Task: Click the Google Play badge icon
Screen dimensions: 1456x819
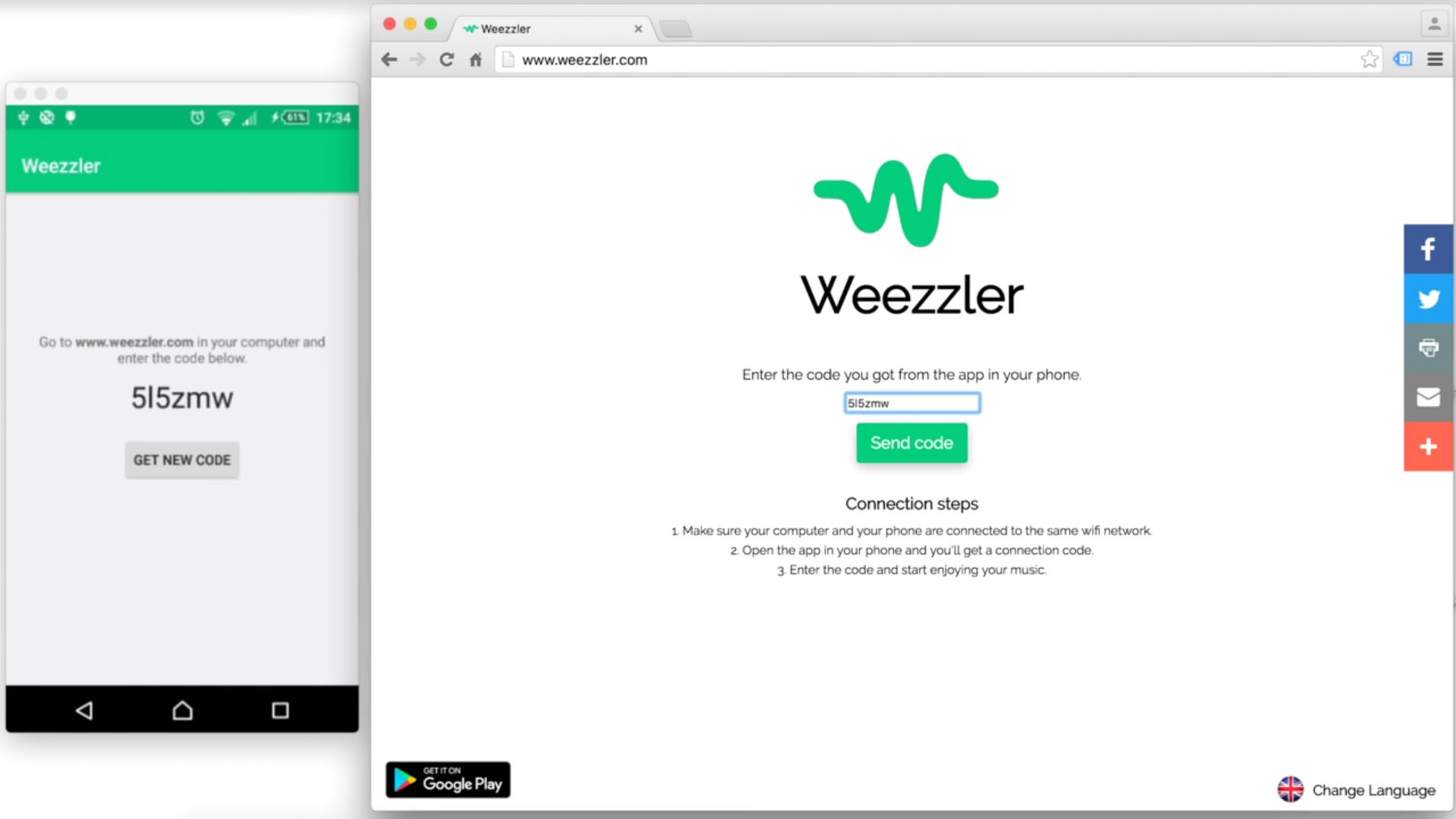Action: coord(448,780)
